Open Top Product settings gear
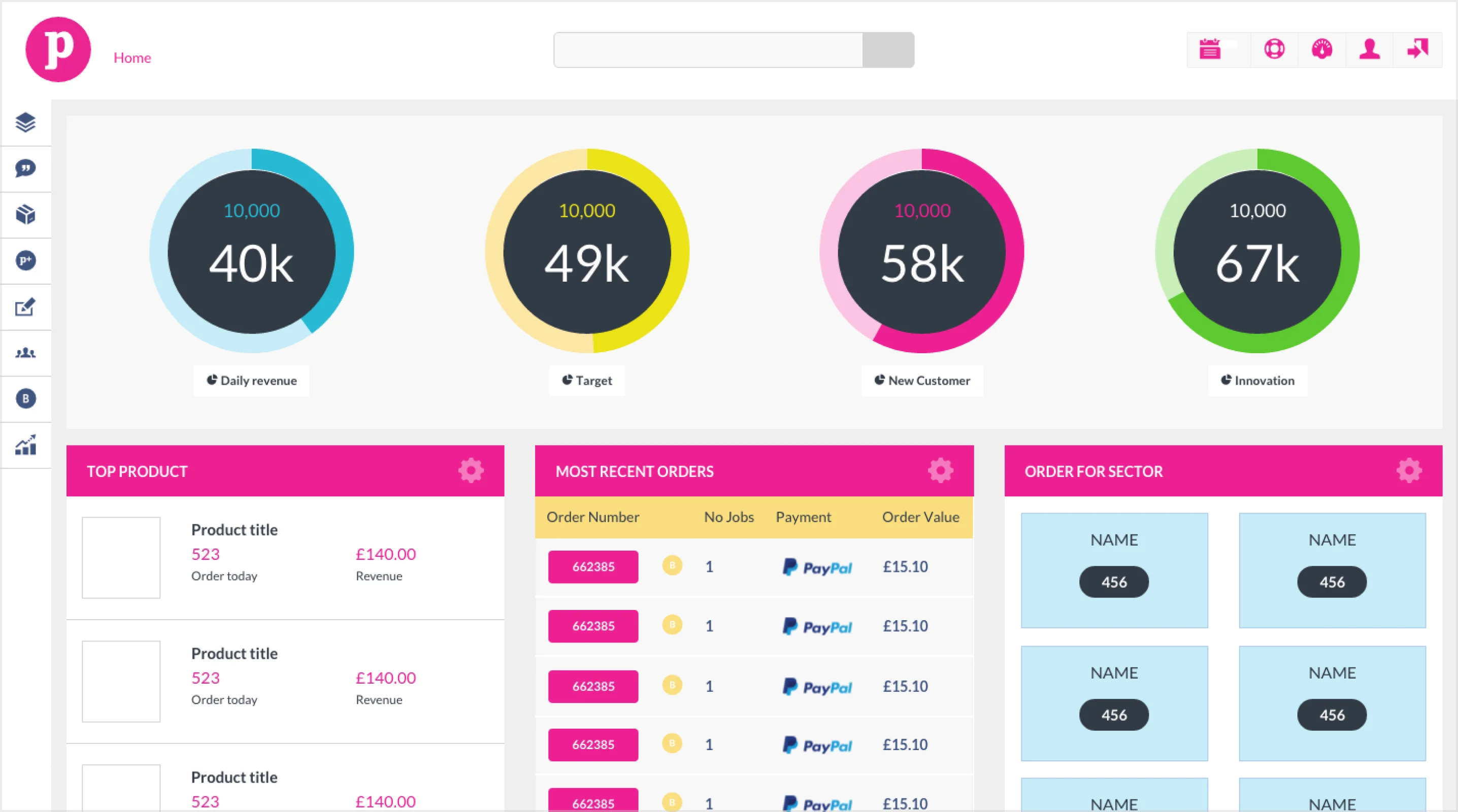This screenshot has height=812, width=1458. click(471, 470)
